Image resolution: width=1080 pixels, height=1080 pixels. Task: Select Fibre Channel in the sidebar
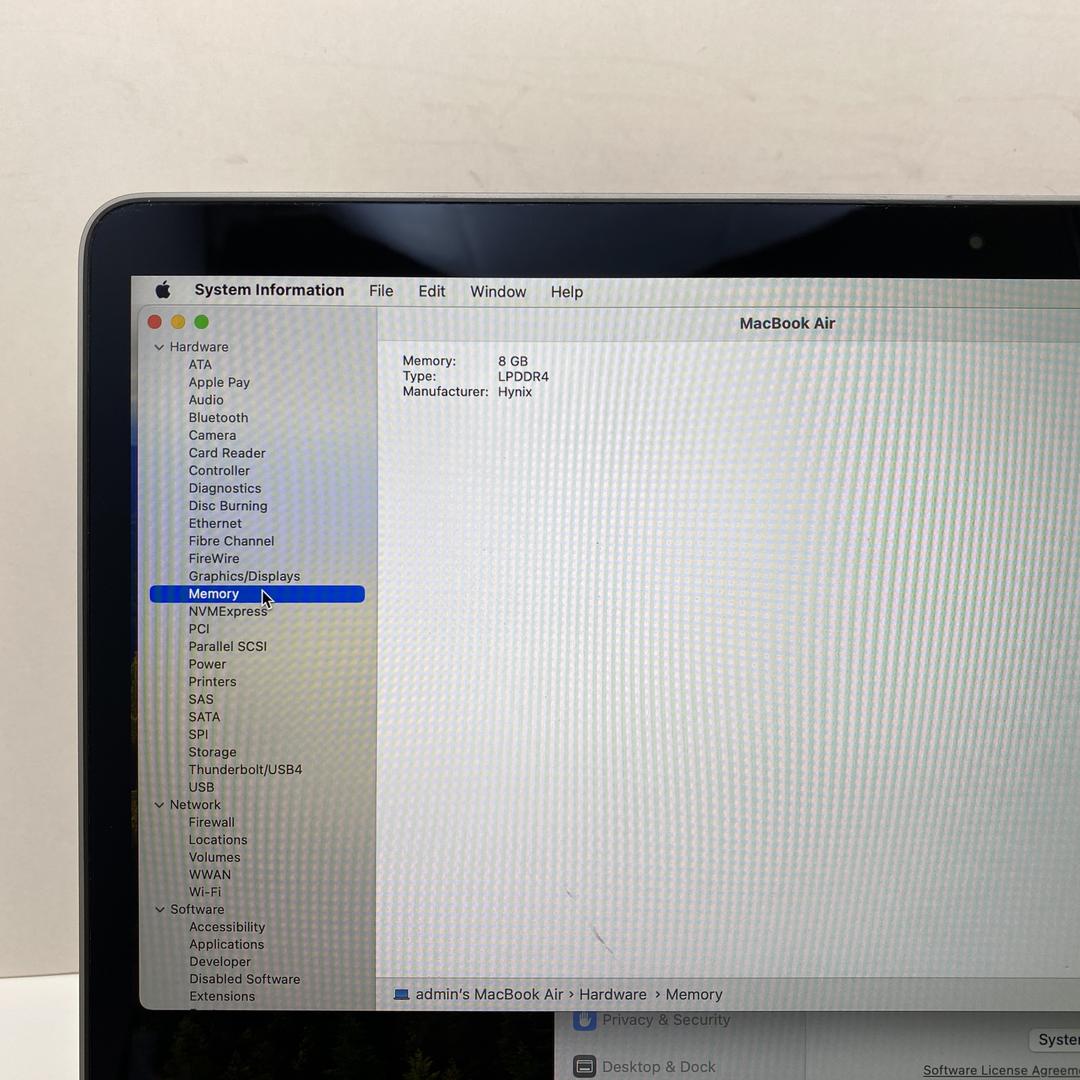(231, 541)
